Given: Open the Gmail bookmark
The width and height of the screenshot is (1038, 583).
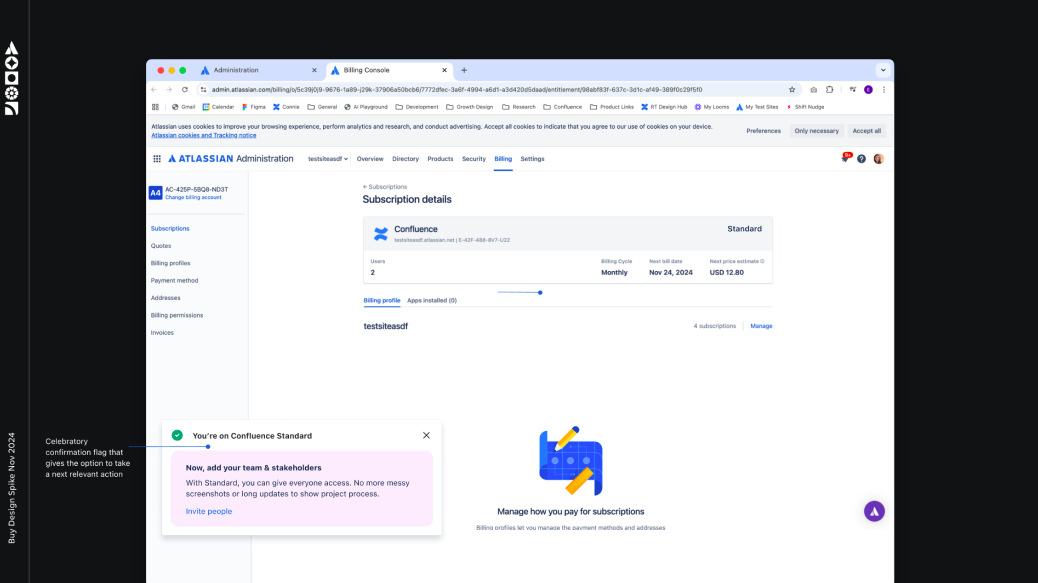Looking at the screenshot, I should pos(183,107).
